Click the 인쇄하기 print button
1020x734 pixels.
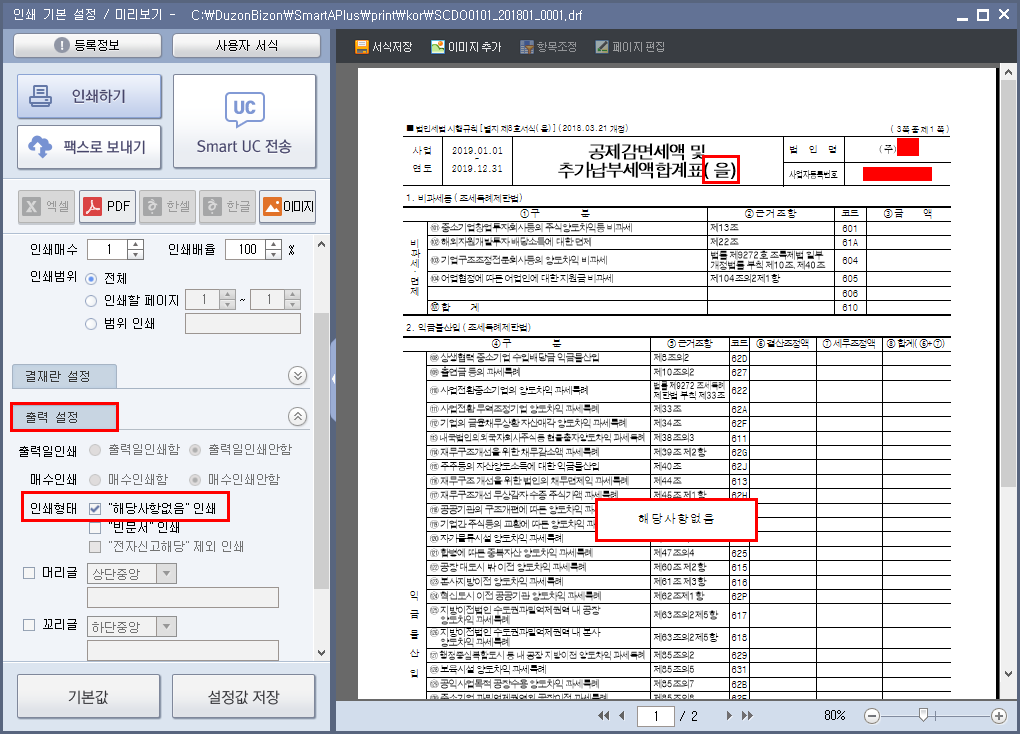click(89, 97)
